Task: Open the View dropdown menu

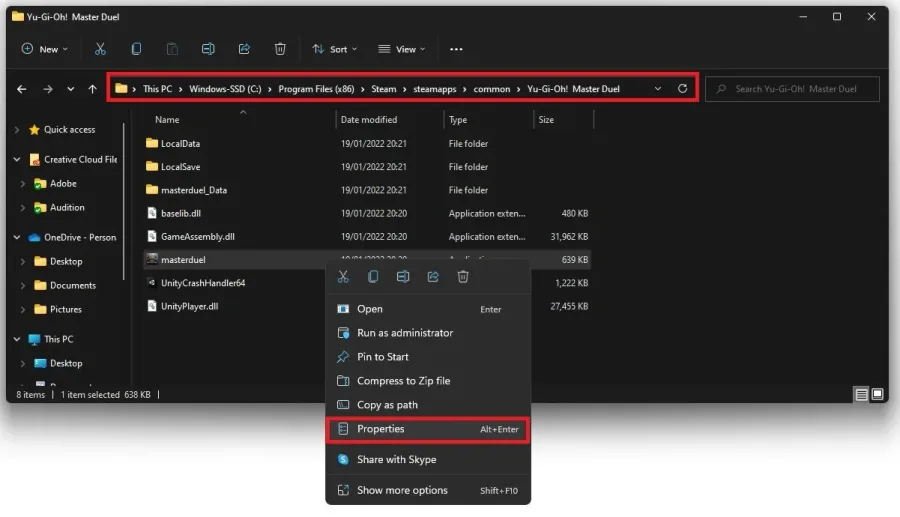Action: pos(402,49)
